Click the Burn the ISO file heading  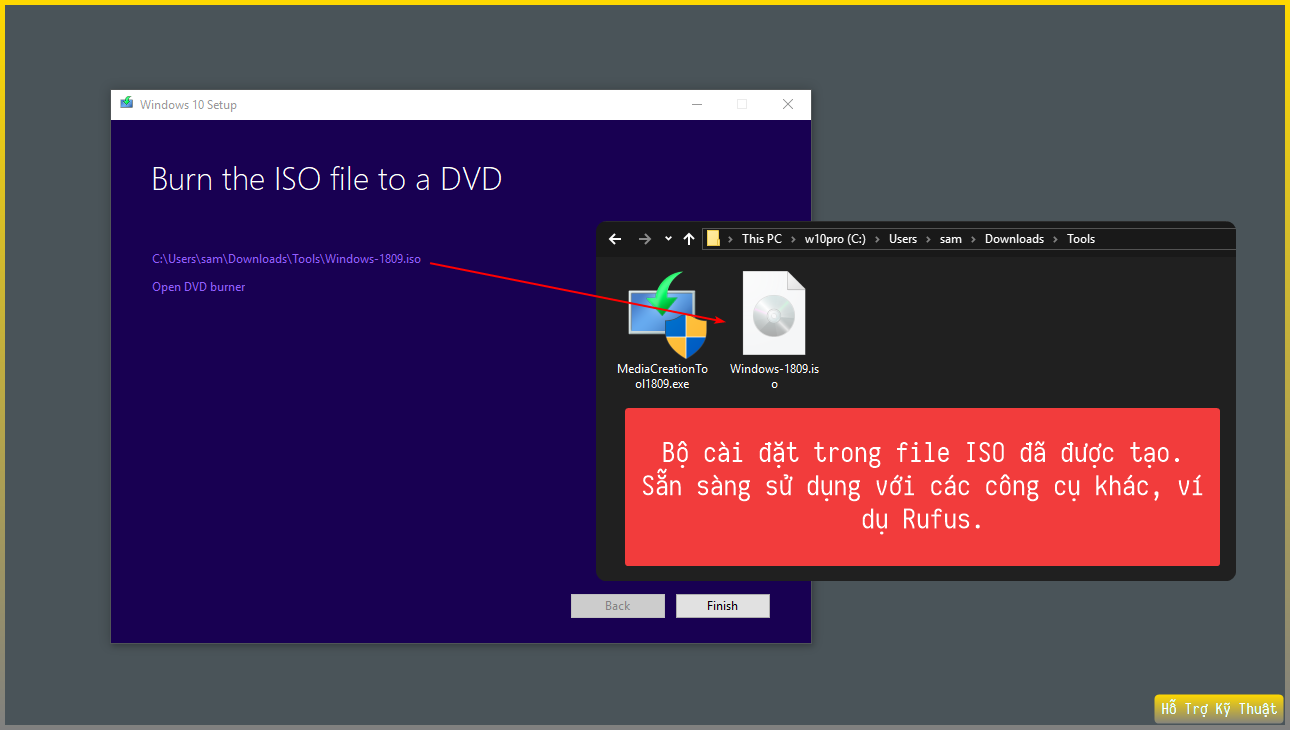coord(327,179)
